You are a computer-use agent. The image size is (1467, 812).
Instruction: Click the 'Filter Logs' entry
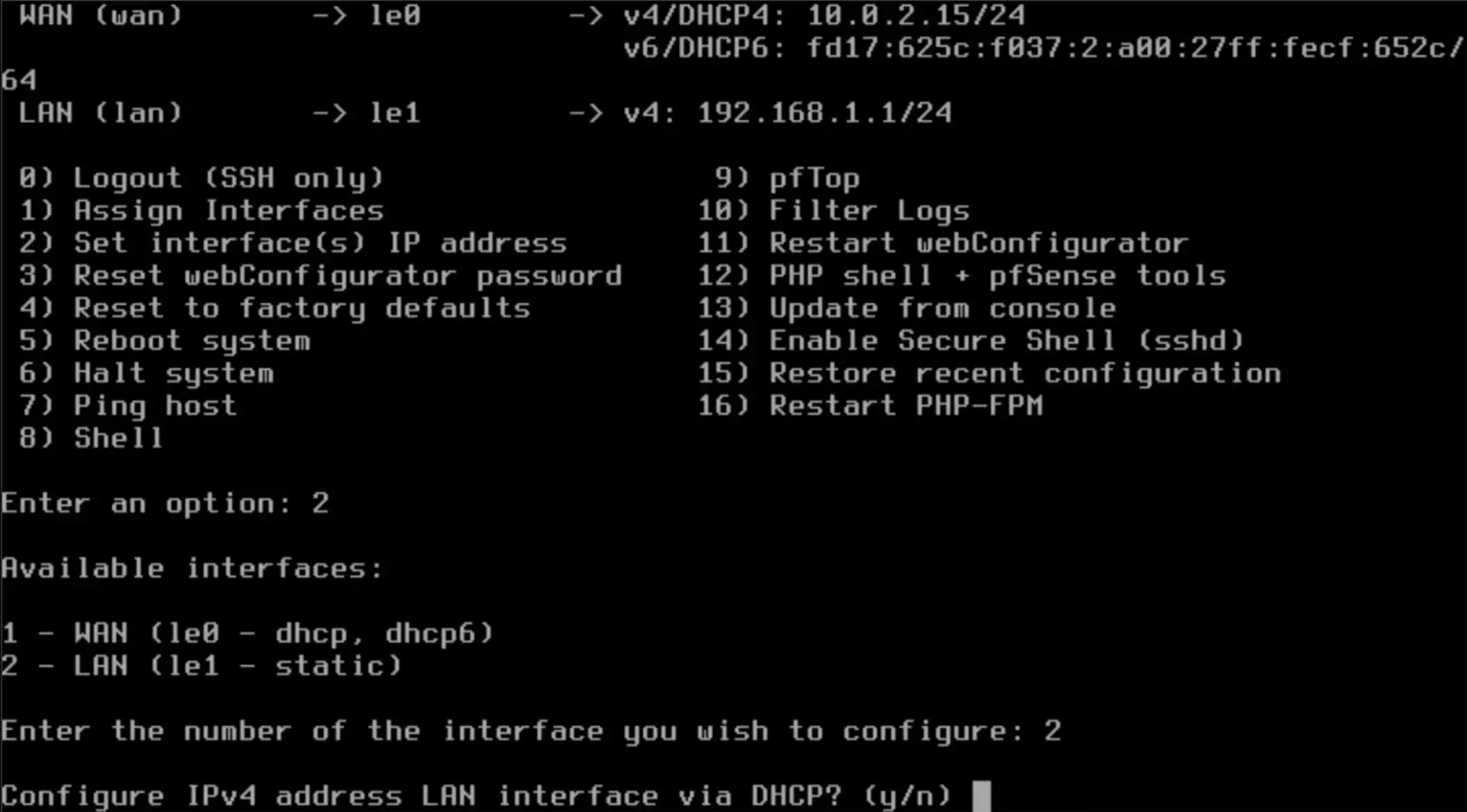point(869,210)
